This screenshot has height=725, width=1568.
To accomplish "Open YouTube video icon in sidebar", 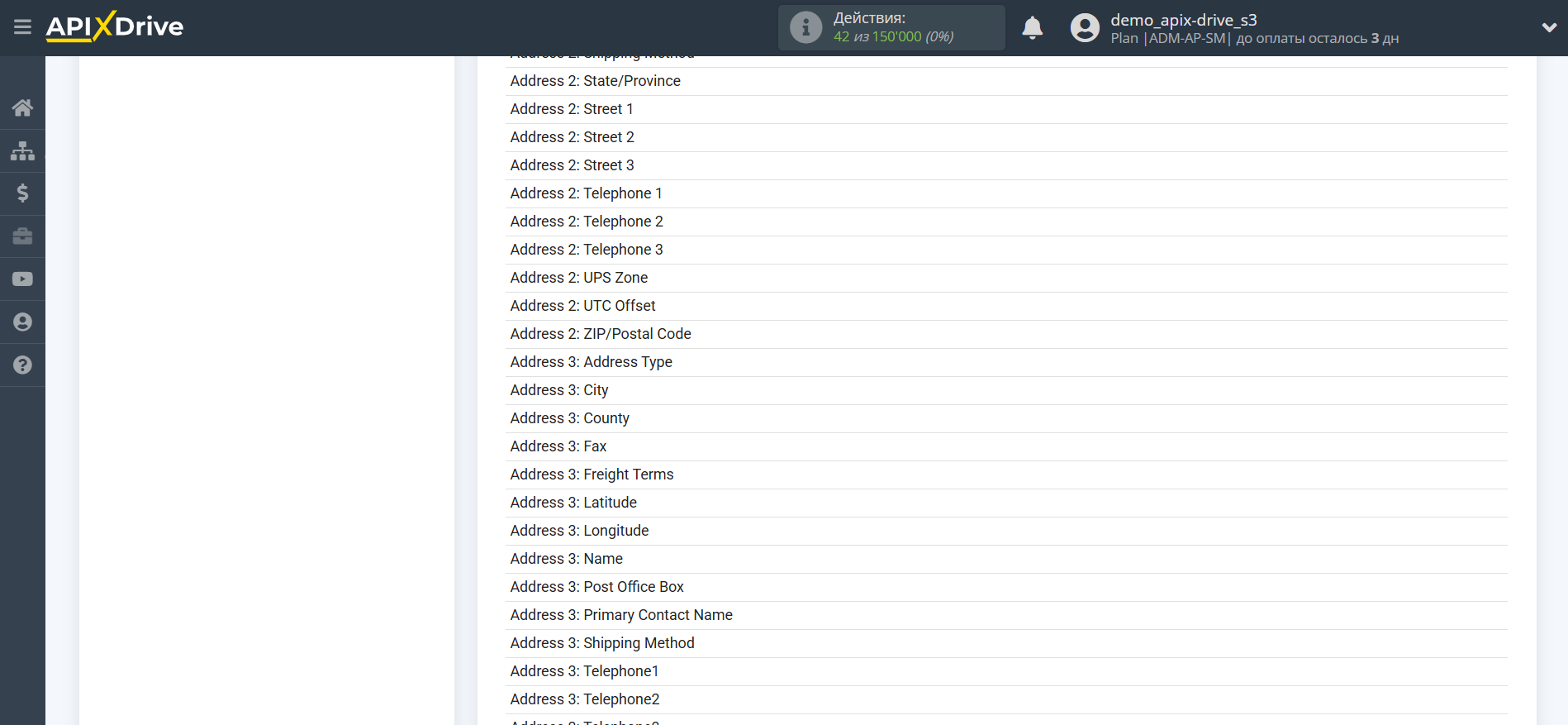I will click(x=22, y=279).
